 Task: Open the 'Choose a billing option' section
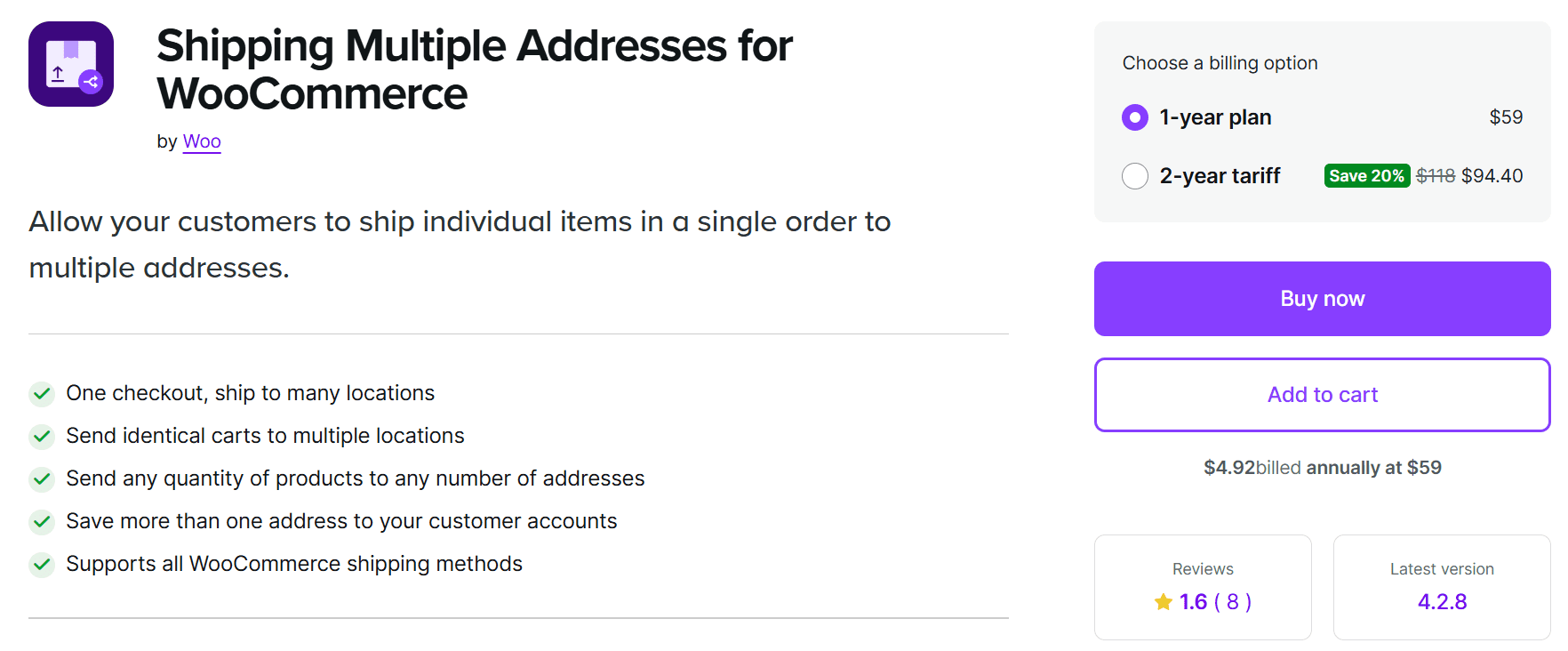click(x=1220, y=62)
